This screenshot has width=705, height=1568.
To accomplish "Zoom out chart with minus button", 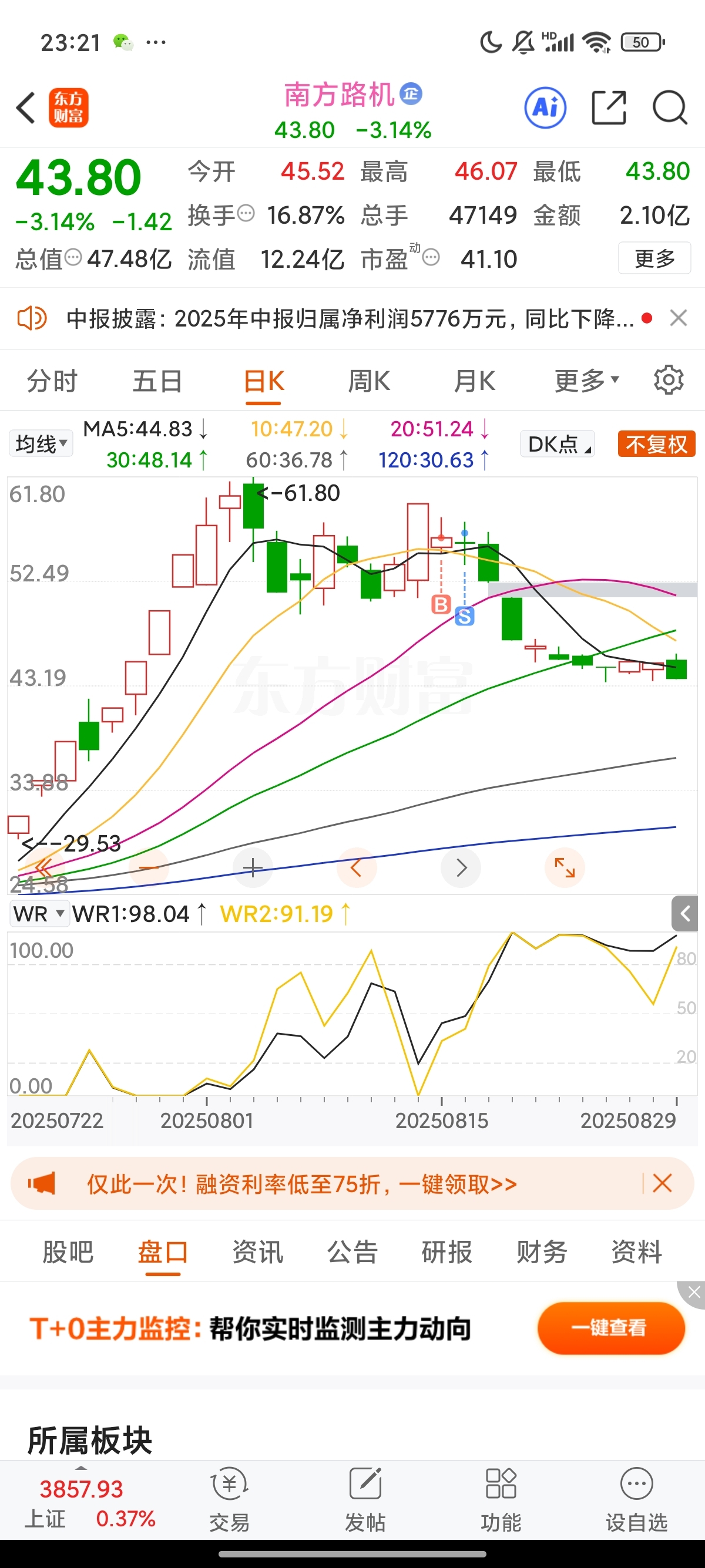I will pyautogui.click(x=149, y=867).
